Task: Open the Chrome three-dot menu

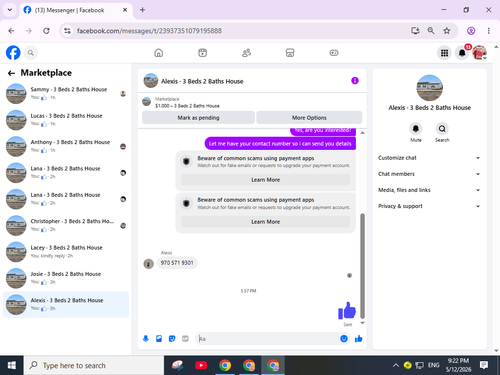Action: pos(489,31)
